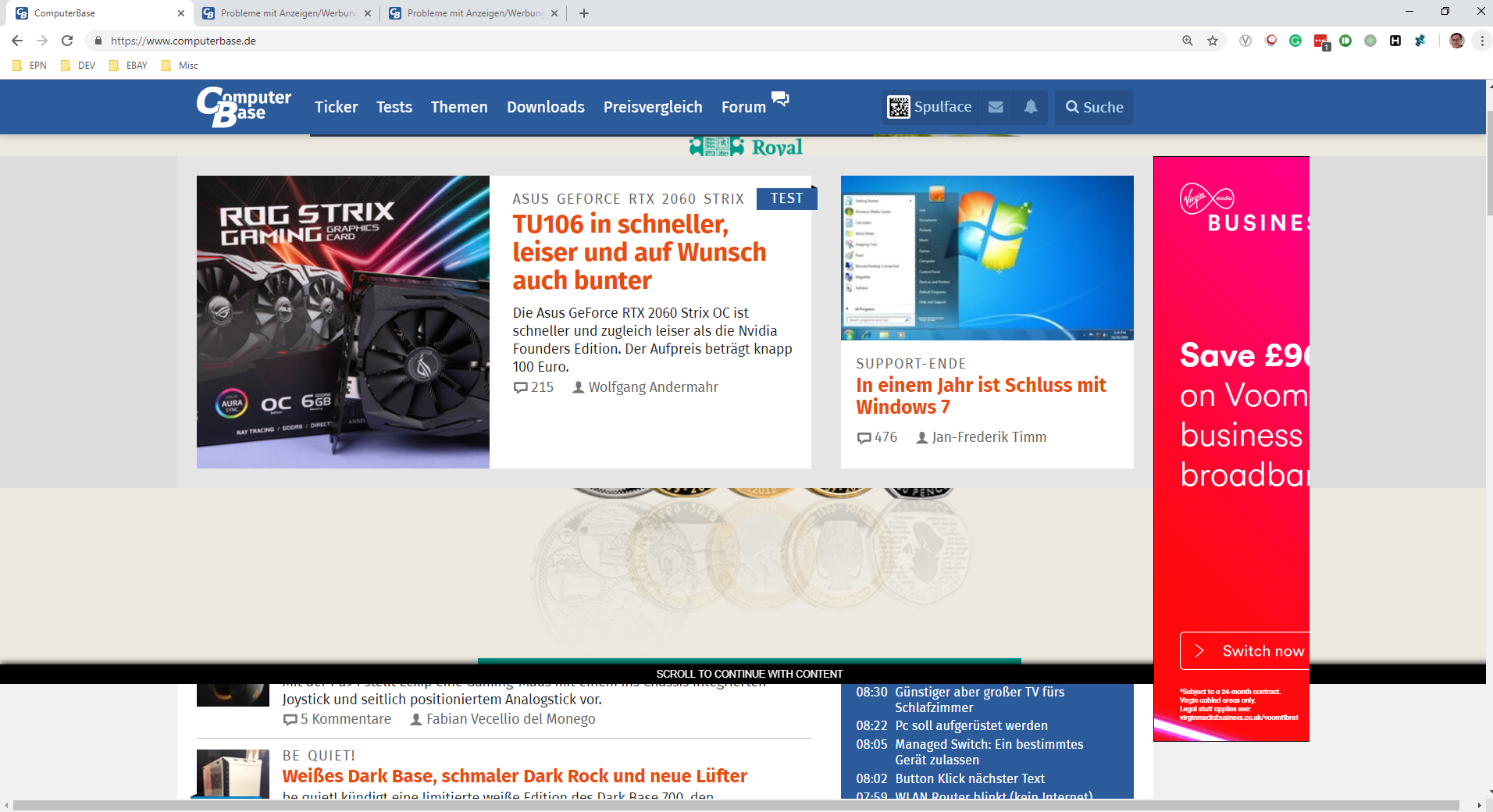
Task: Click the browser back arrow
Action: click(17, 41)
